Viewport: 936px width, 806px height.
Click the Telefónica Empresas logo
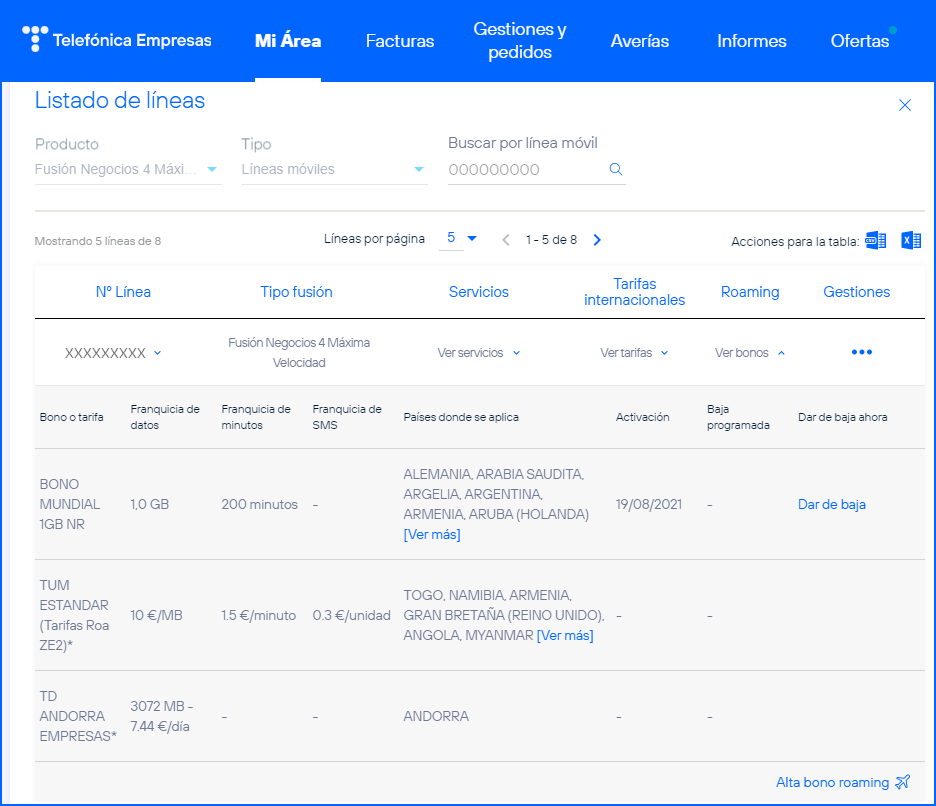[117, 40]
